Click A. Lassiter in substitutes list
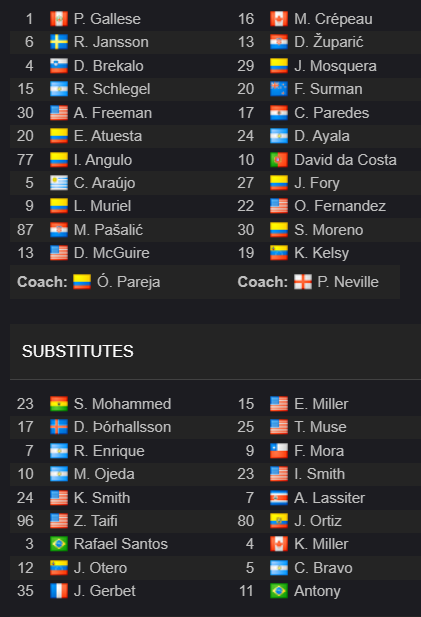The image size is (421, 617). point(329,498)
